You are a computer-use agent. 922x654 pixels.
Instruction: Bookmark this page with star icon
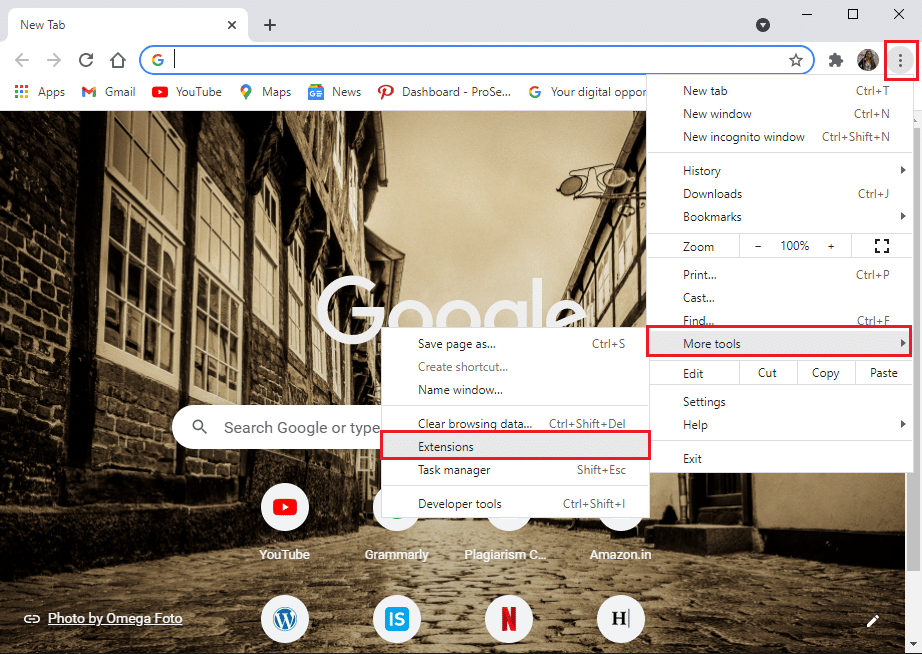796,60
